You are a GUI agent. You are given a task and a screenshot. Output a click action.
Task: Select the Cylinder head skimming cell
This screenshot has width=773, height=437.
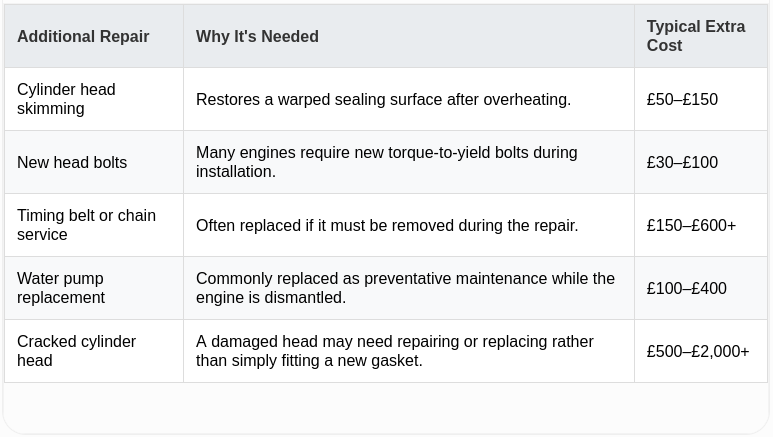pos(94,99)
